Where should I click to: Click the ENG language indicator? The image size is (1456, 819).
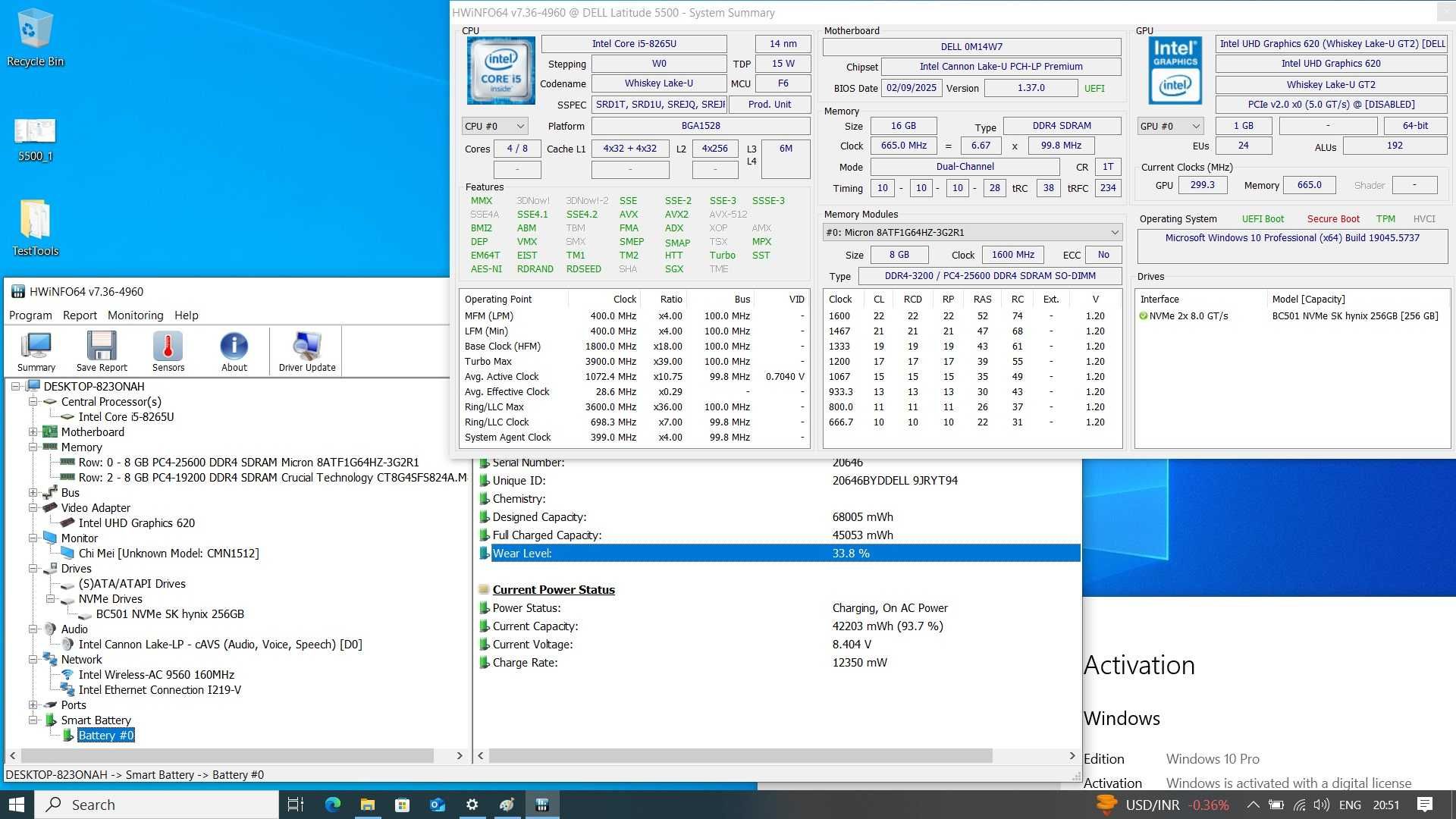1350,805
